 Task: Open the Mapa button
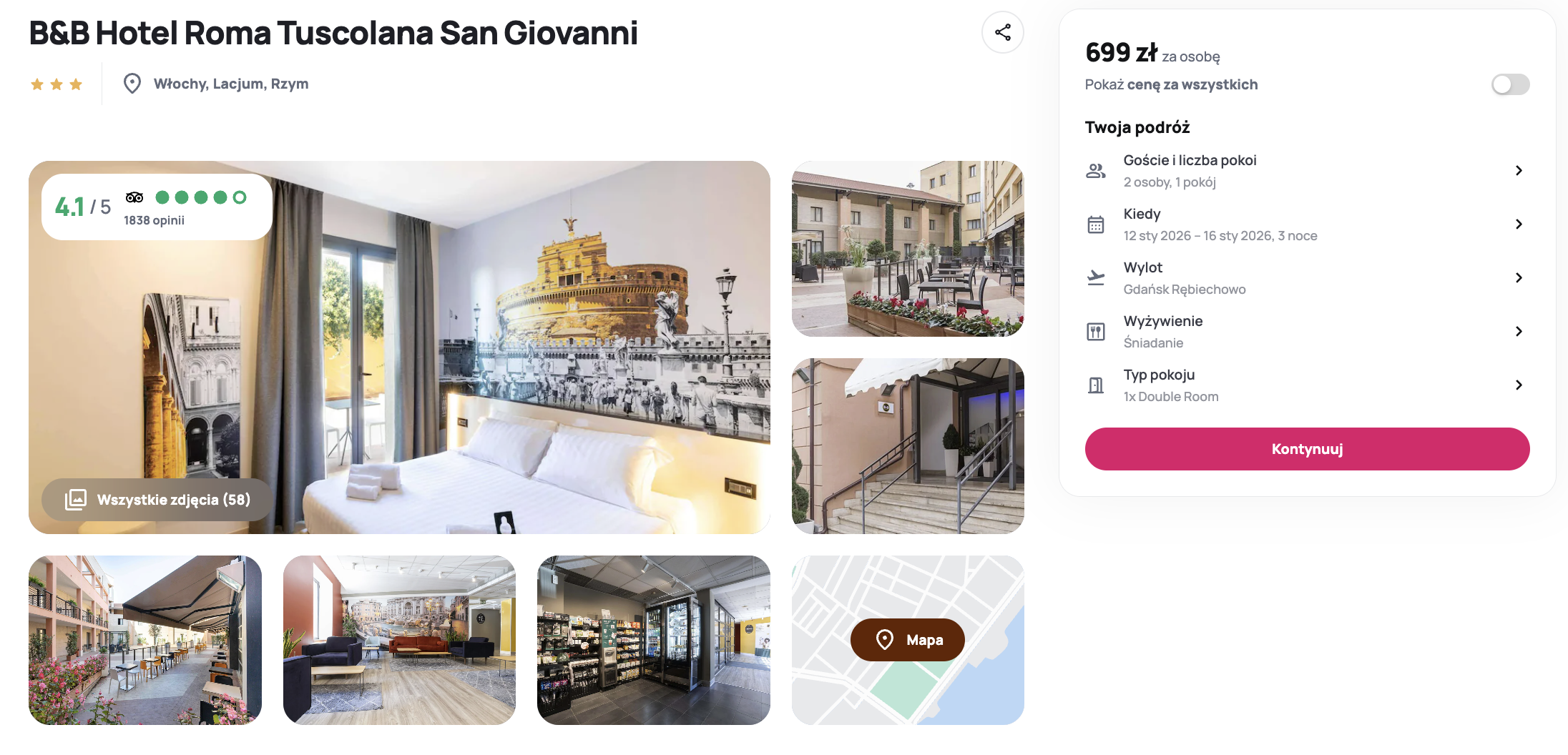907,640
